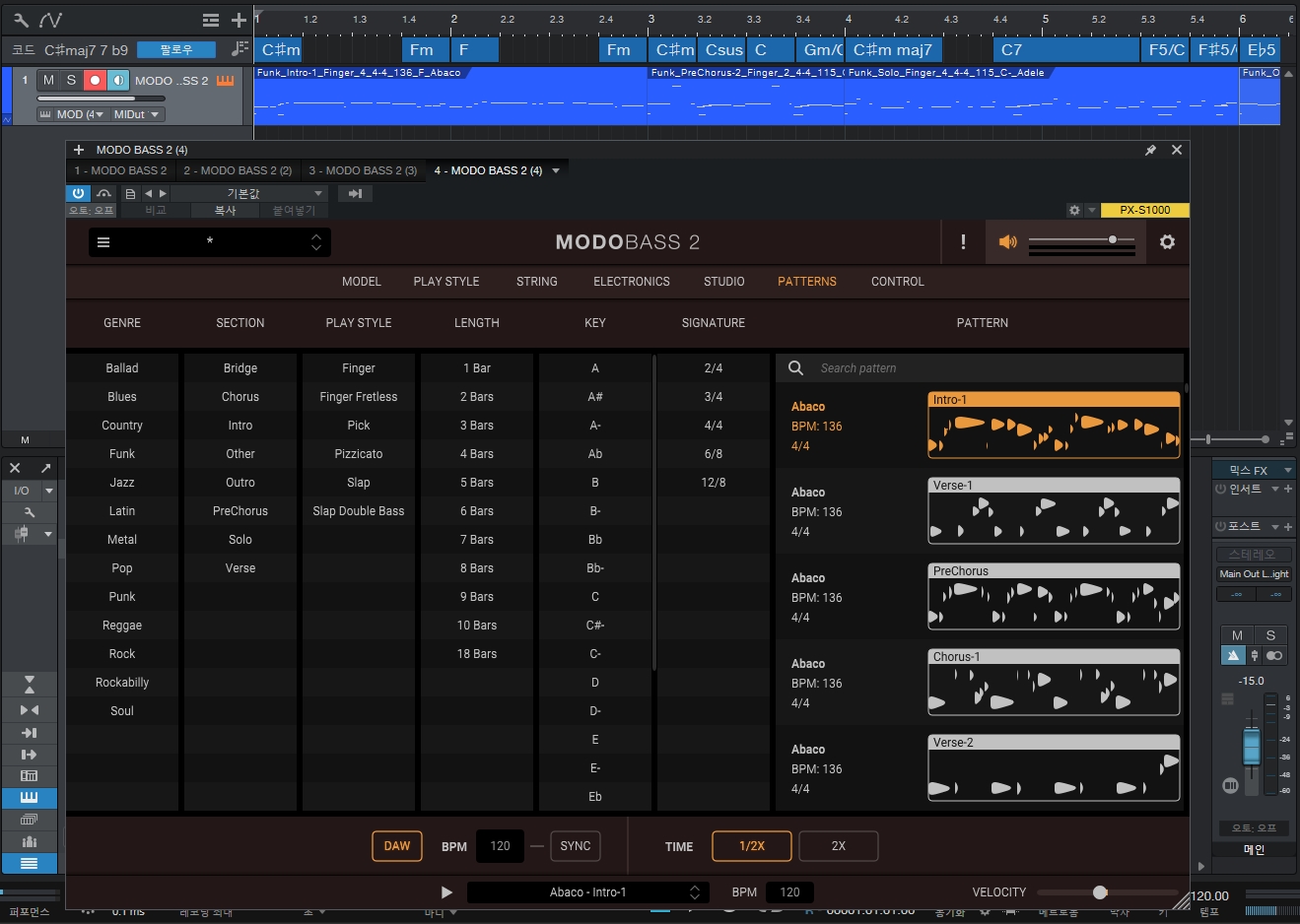
Task: Open the small gear icon beside PX-S1000
Action: [1075, 210]
